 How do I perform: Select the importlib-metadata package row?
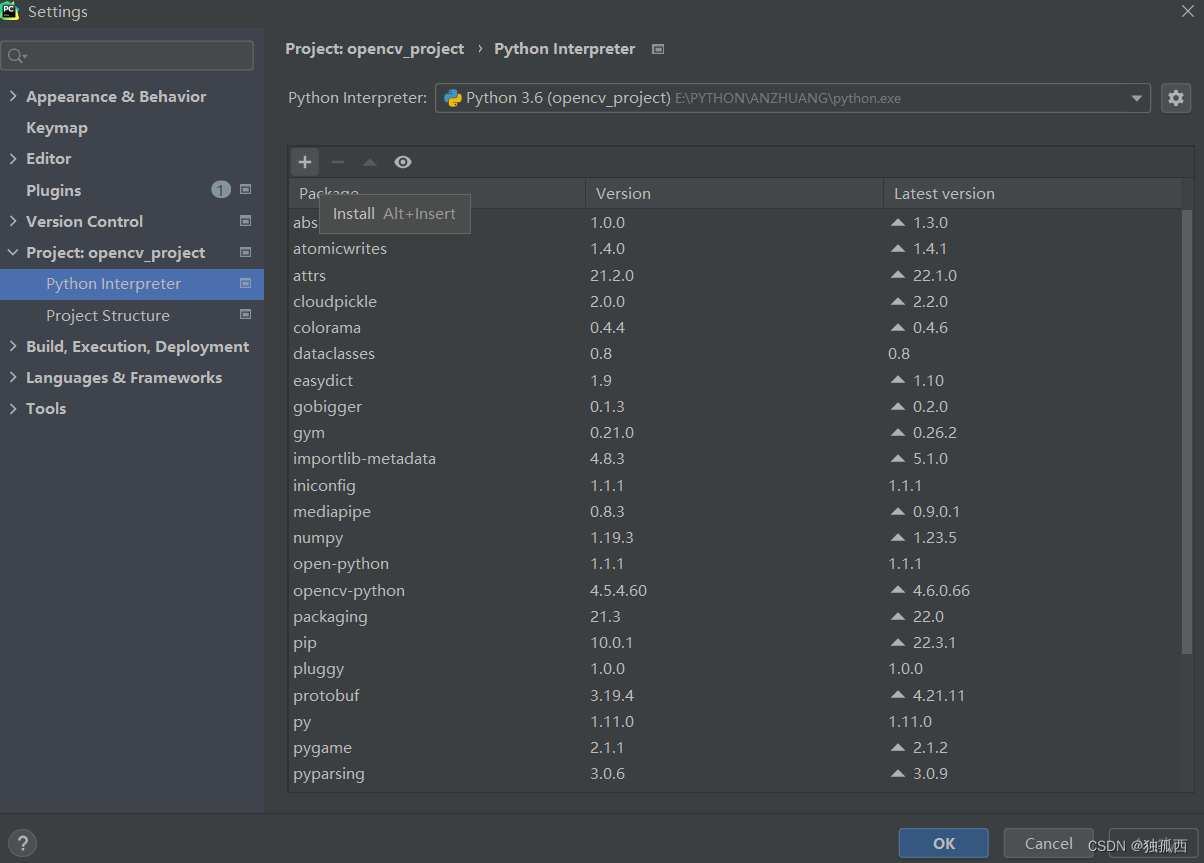click(x=735, y=458)
